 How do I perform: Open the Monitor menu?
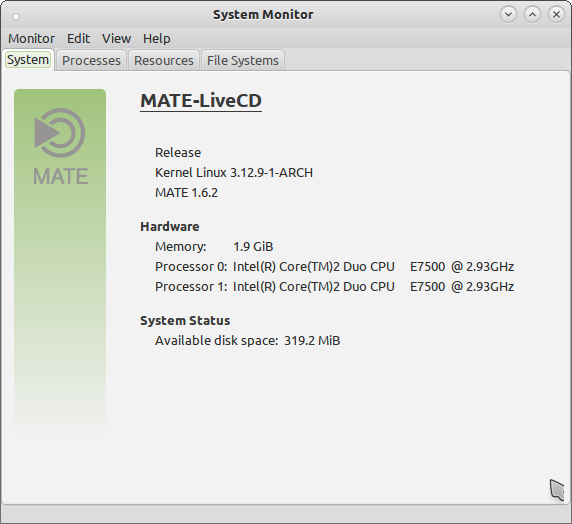[31, 38]
